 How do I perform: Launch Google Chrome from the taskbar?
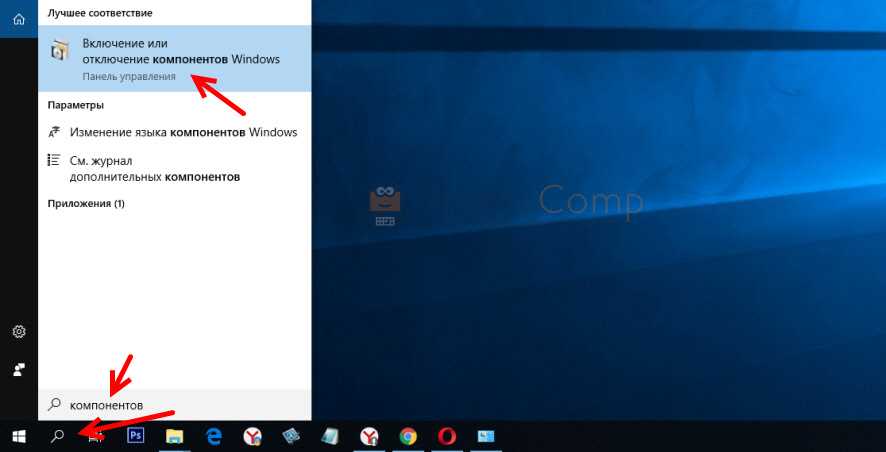pos(408,436)
